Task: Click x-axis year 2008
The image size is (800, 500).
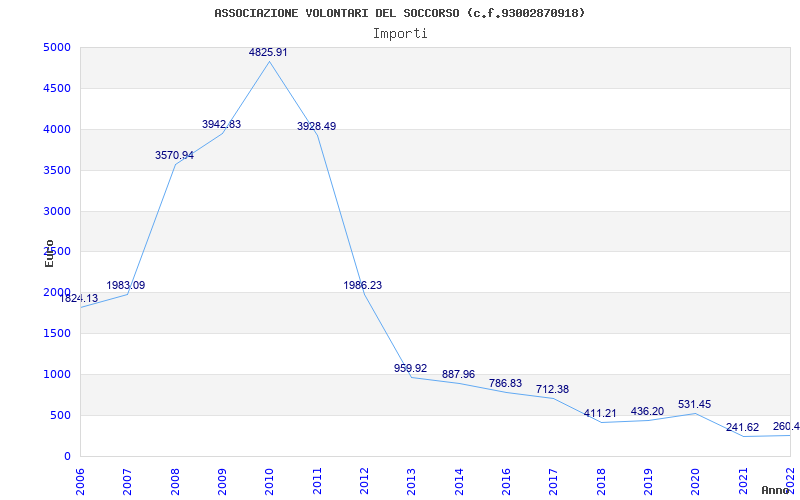Action: (174, 480)
